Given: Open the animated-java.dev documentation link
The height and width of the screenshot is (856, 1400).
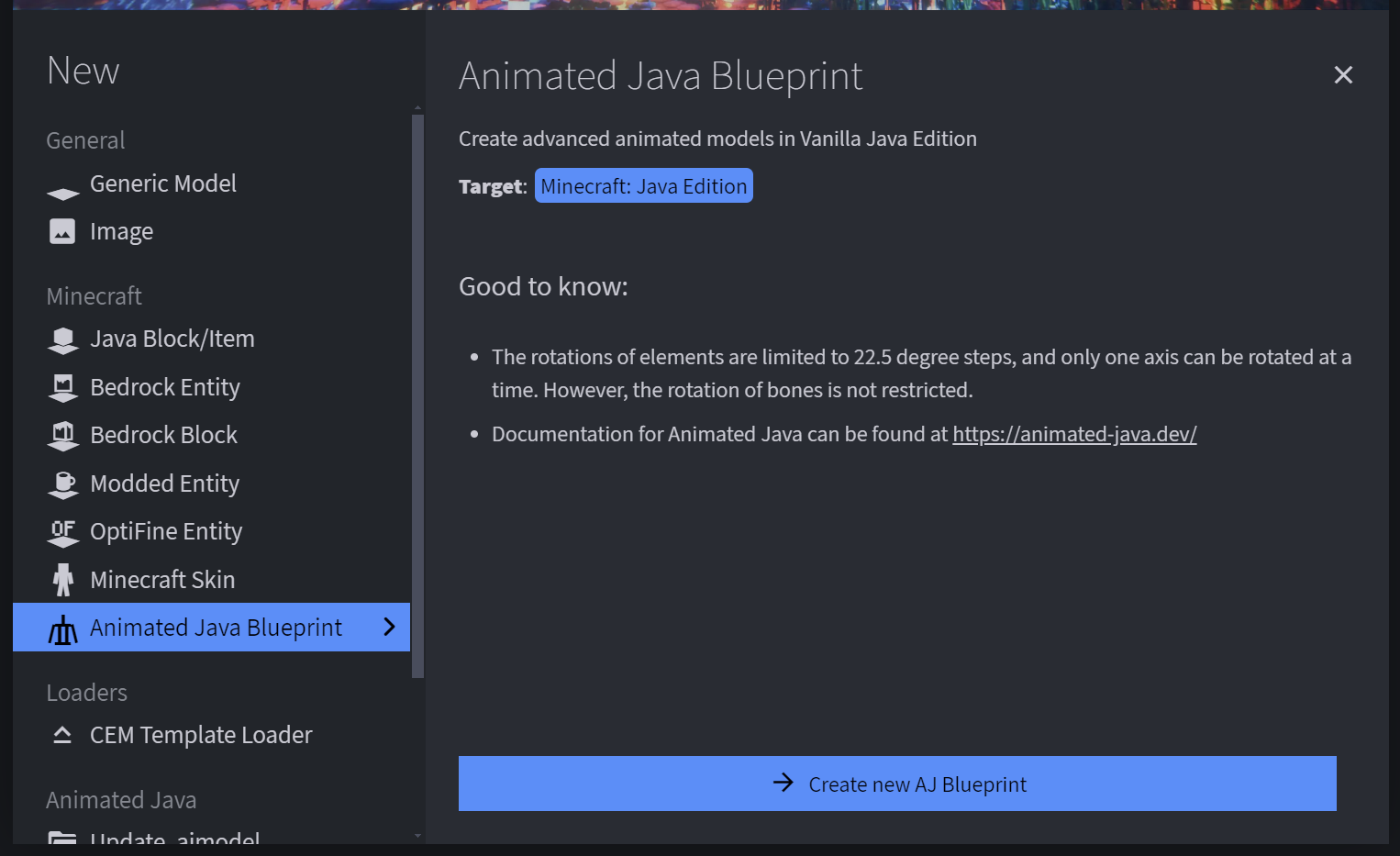Looking at the screenshot, I should click(1074, 434).
